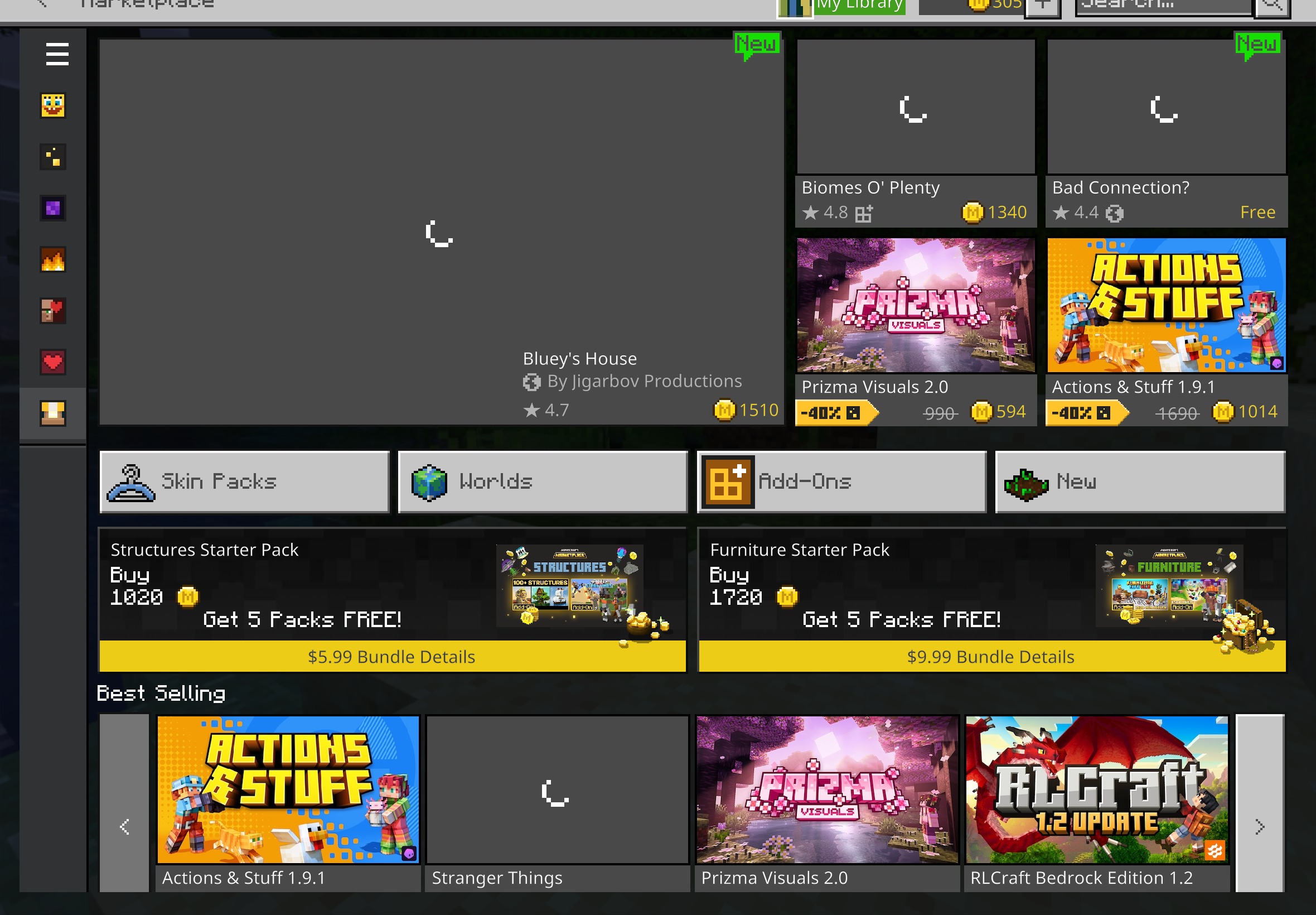Click the flame sidebar icon
This screenshot has width=1316, height=915.
point(53,259)
